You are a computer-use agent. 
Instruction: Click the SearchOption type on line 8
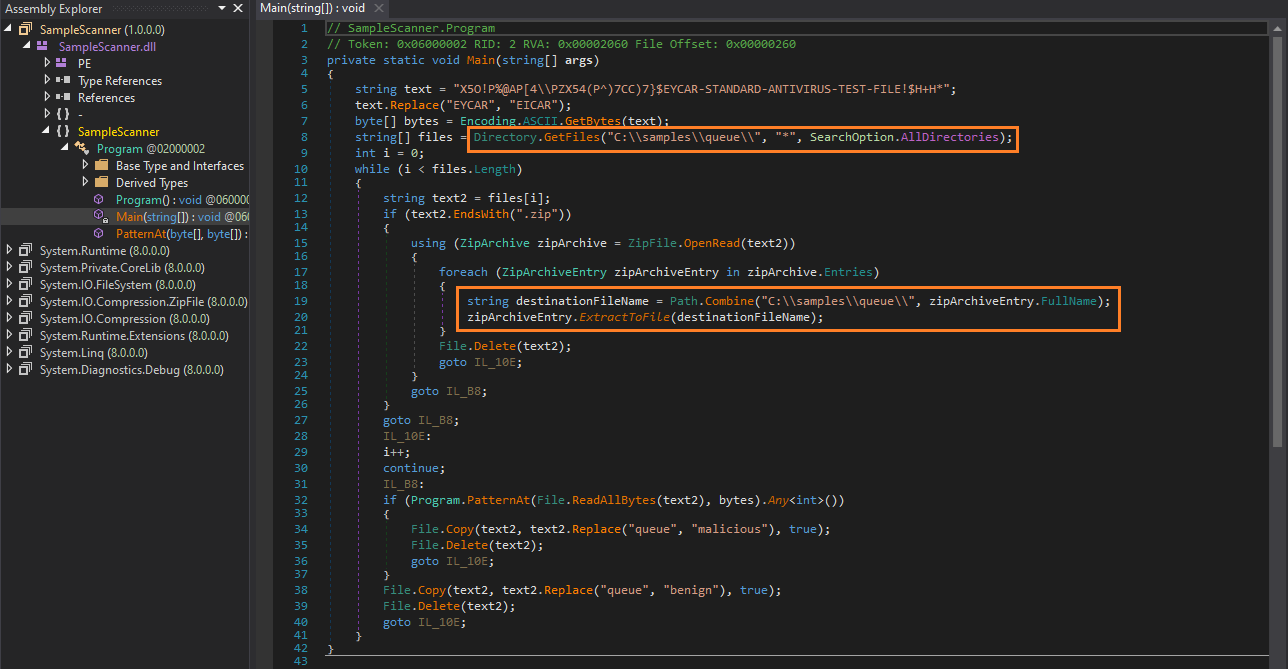(853, 136)
